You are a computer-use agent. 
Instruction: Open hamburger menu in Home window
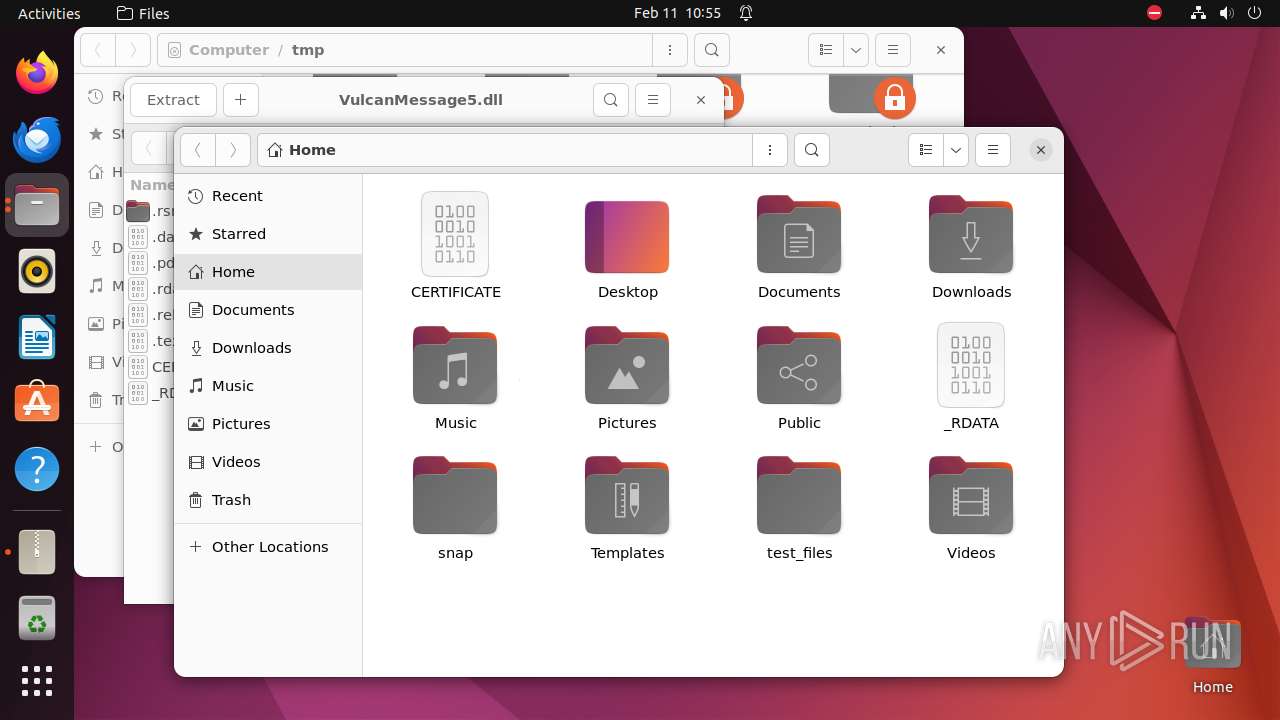coord(993,150)
